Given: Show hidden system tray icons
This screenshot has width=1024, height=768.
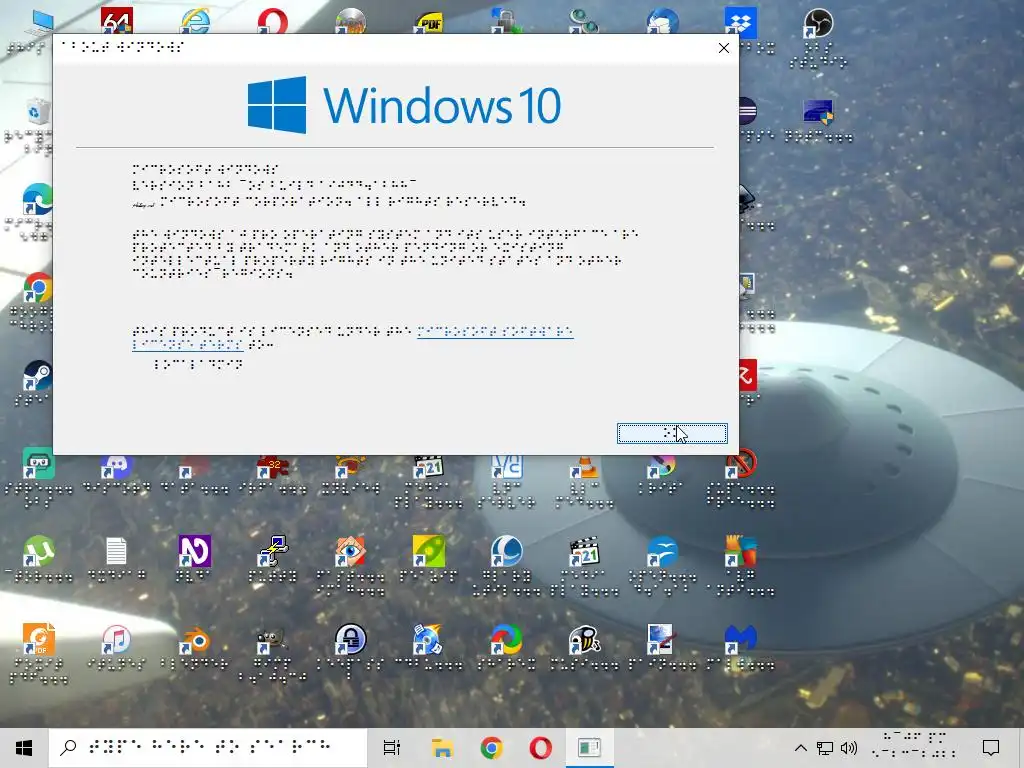Looking at the screenshot, I should [x=801, y=748].
